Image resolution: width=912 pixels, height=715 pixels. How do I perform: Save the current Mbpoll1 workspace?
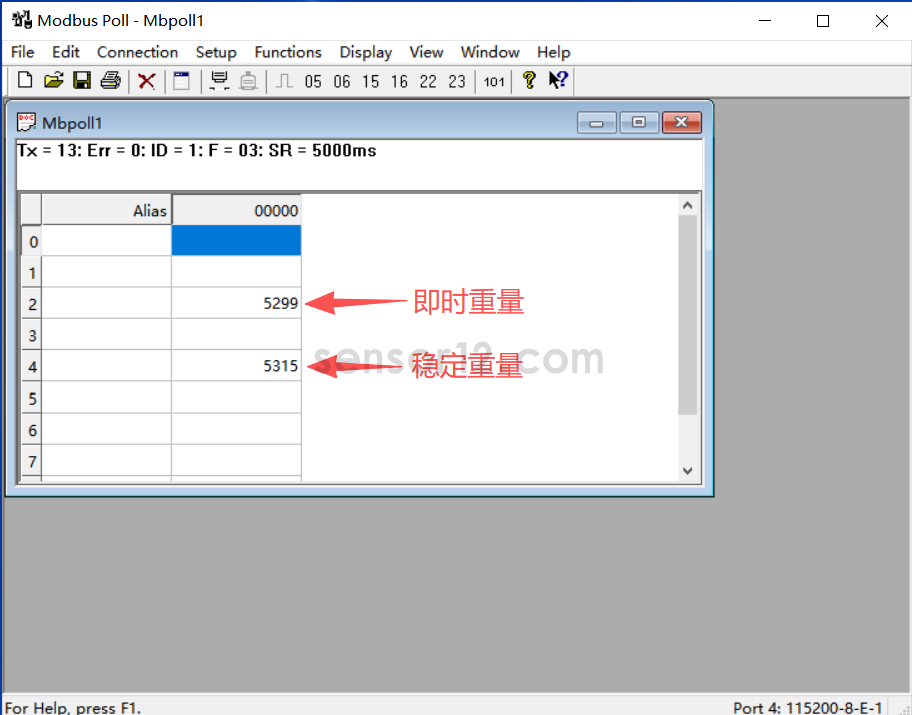[x=82, y=81]
